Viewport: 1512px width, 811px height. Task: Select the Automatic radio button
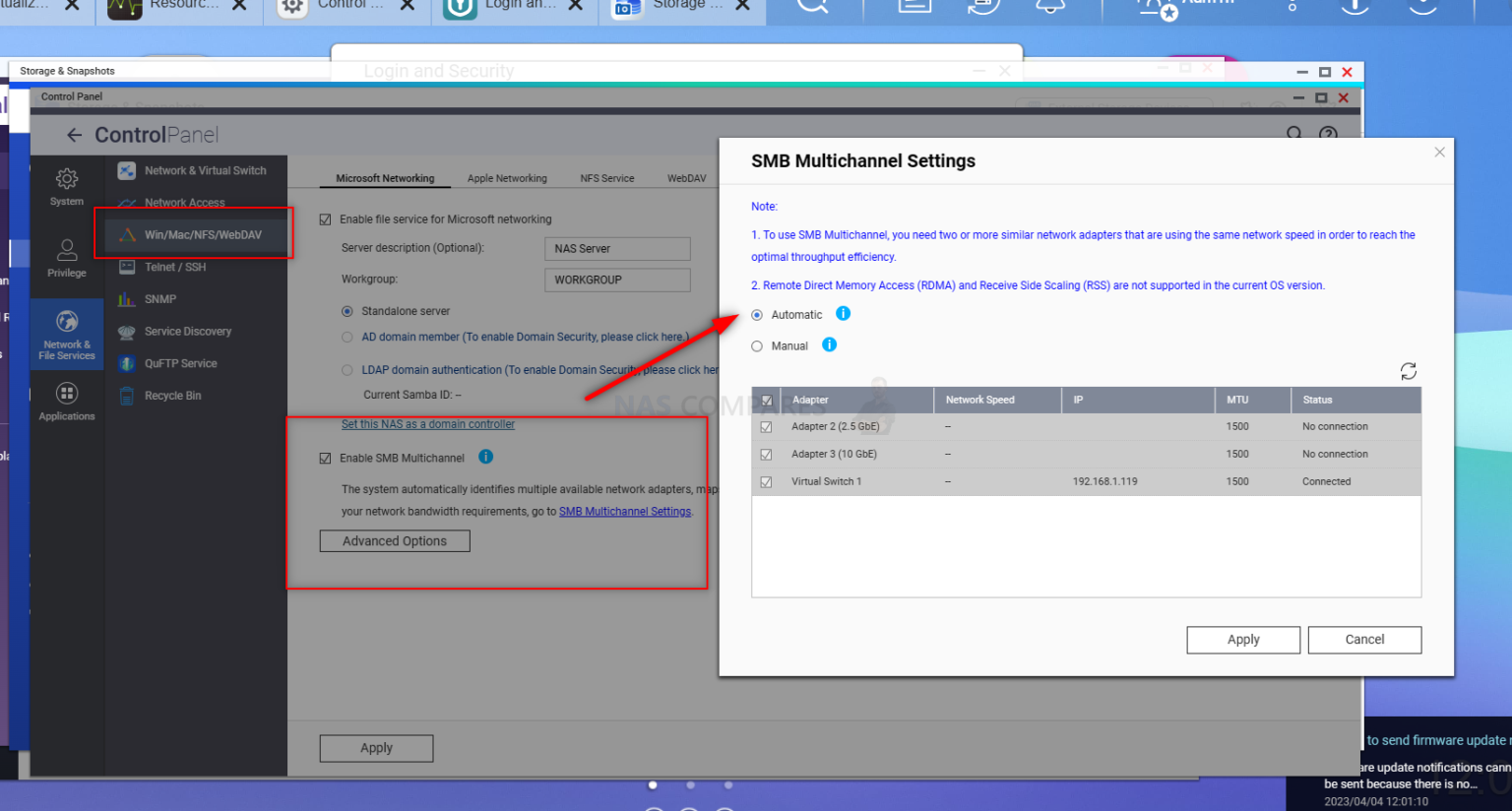point(757,315)
